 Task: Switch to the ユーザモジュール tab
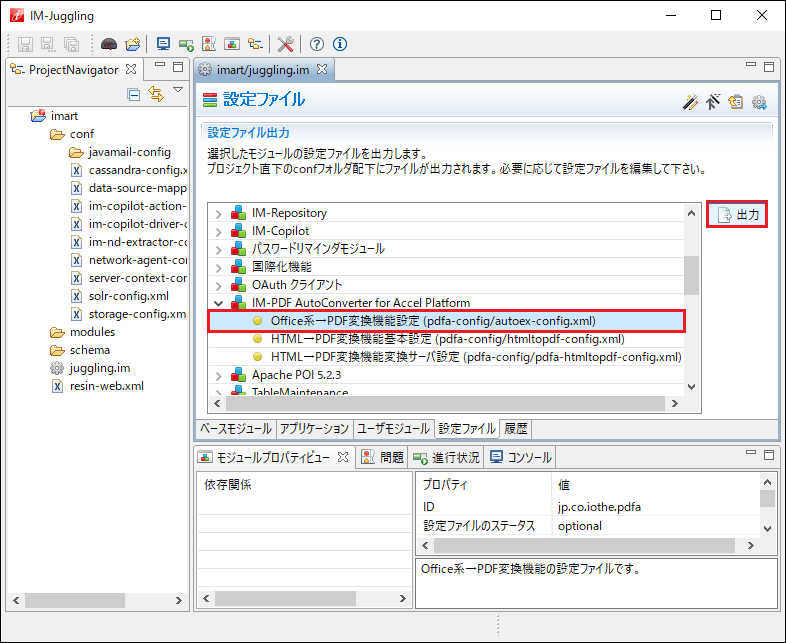pos(394,428)
